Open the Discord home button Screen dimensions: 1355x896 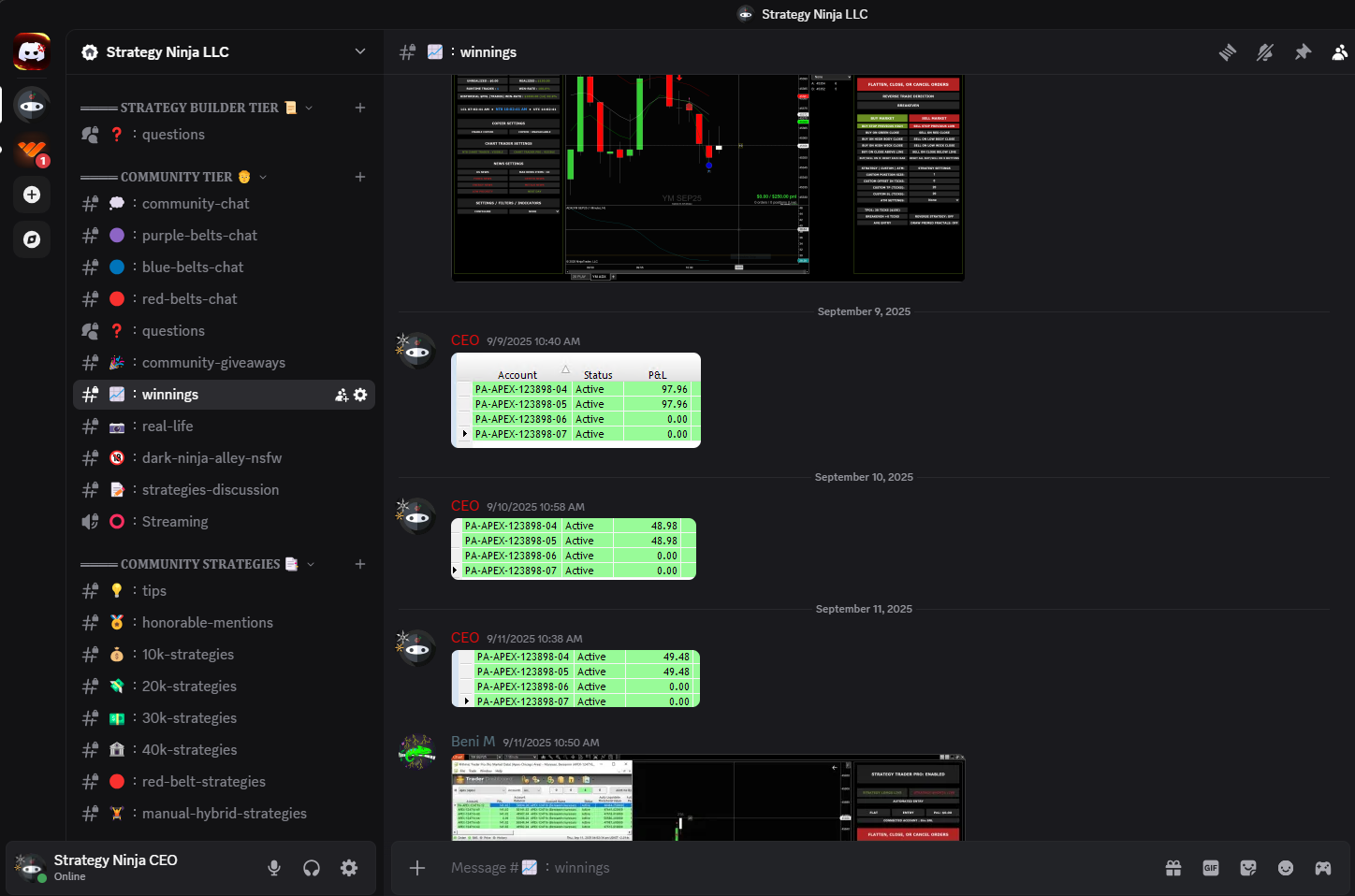coord(31,51)
